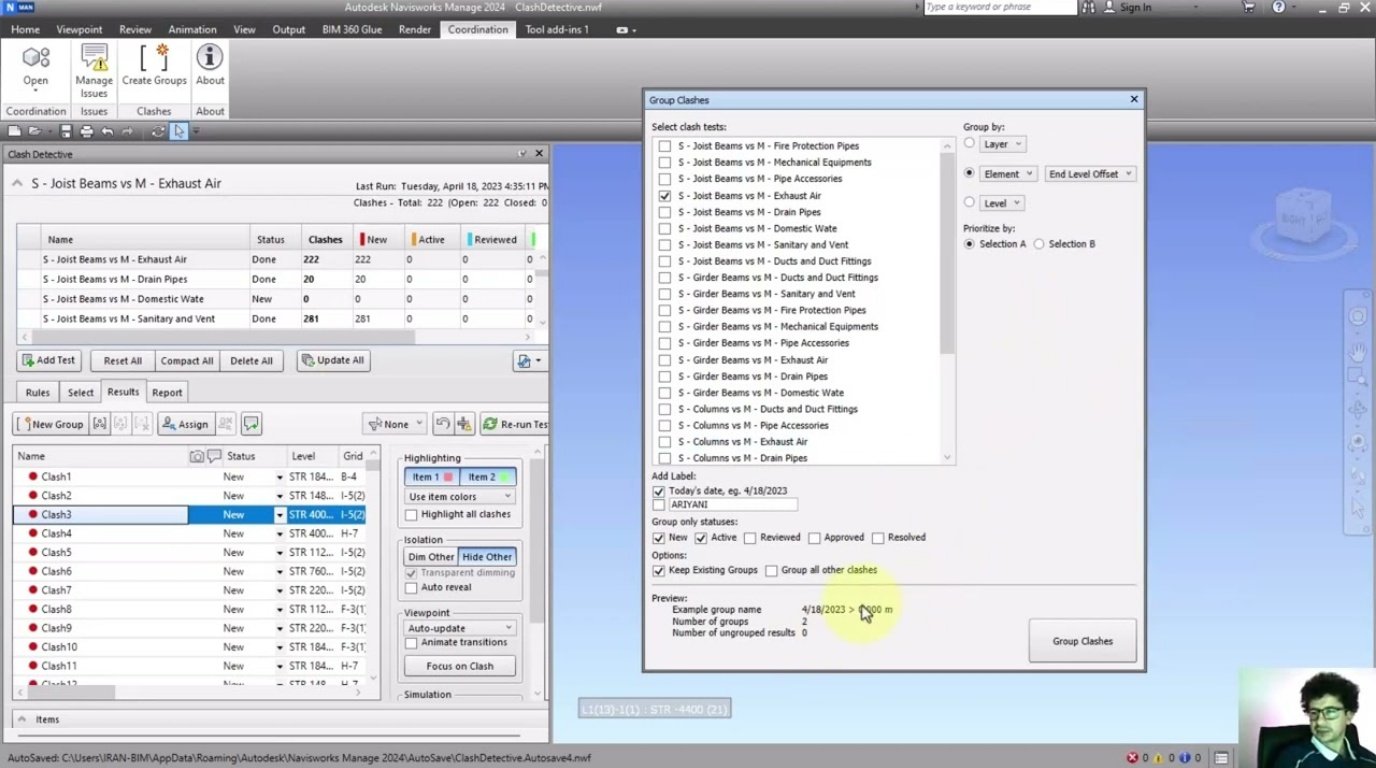Uncheck the Today's date label checkbox
Viewport: 1376px width, 768px height.
tap(658, 491)
